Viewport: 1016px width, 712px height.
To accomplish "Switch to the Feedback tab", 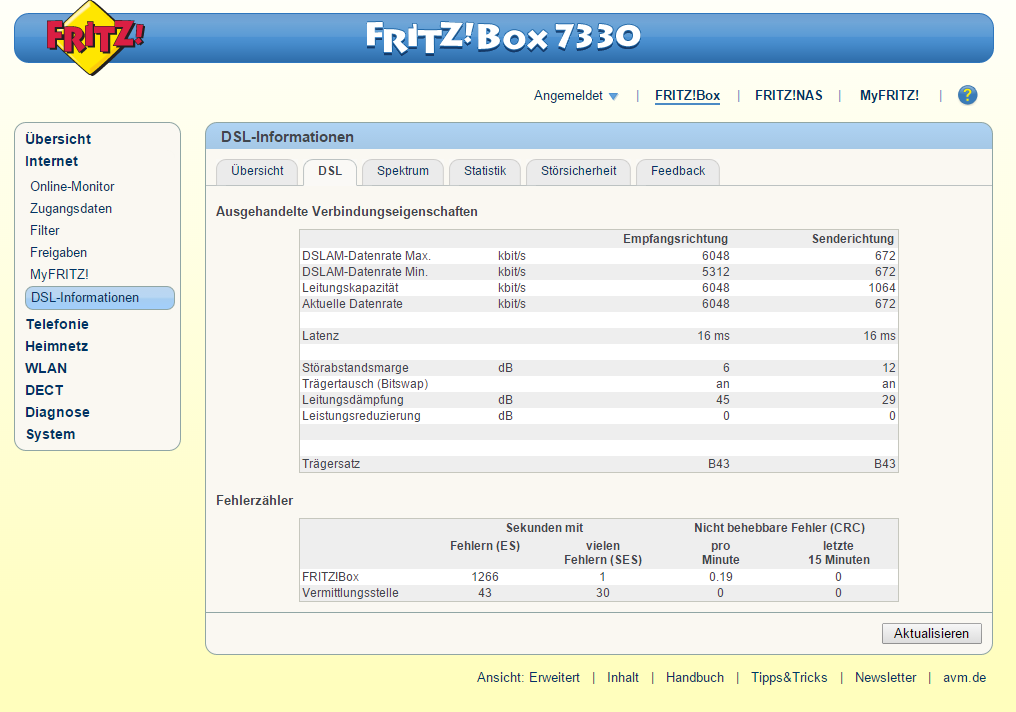I will [x=678, y=171].
